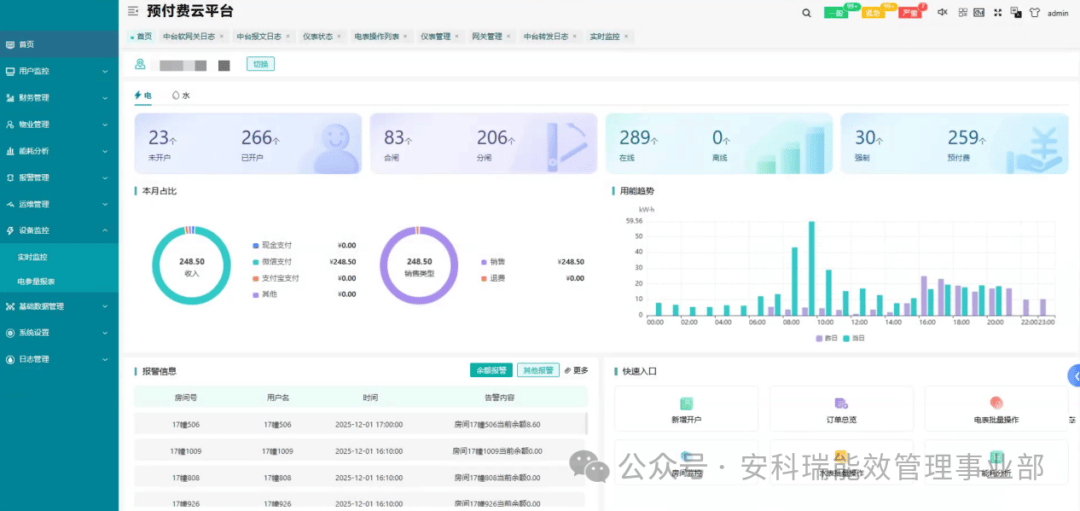Screen dimensions: 1080x511
Task: Click the search magnifier icon in header
Action: [807, 13]
